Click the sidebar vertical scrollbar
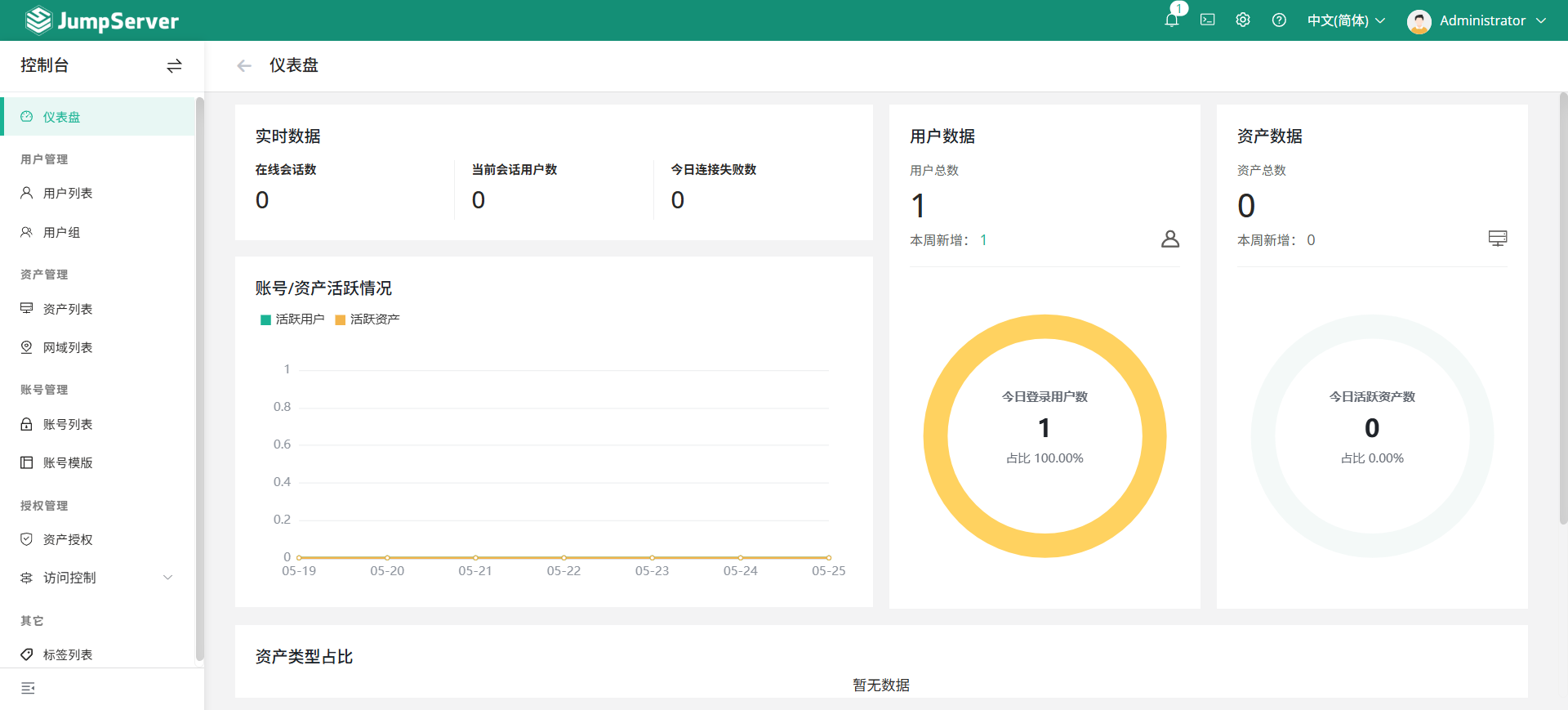 199,376
